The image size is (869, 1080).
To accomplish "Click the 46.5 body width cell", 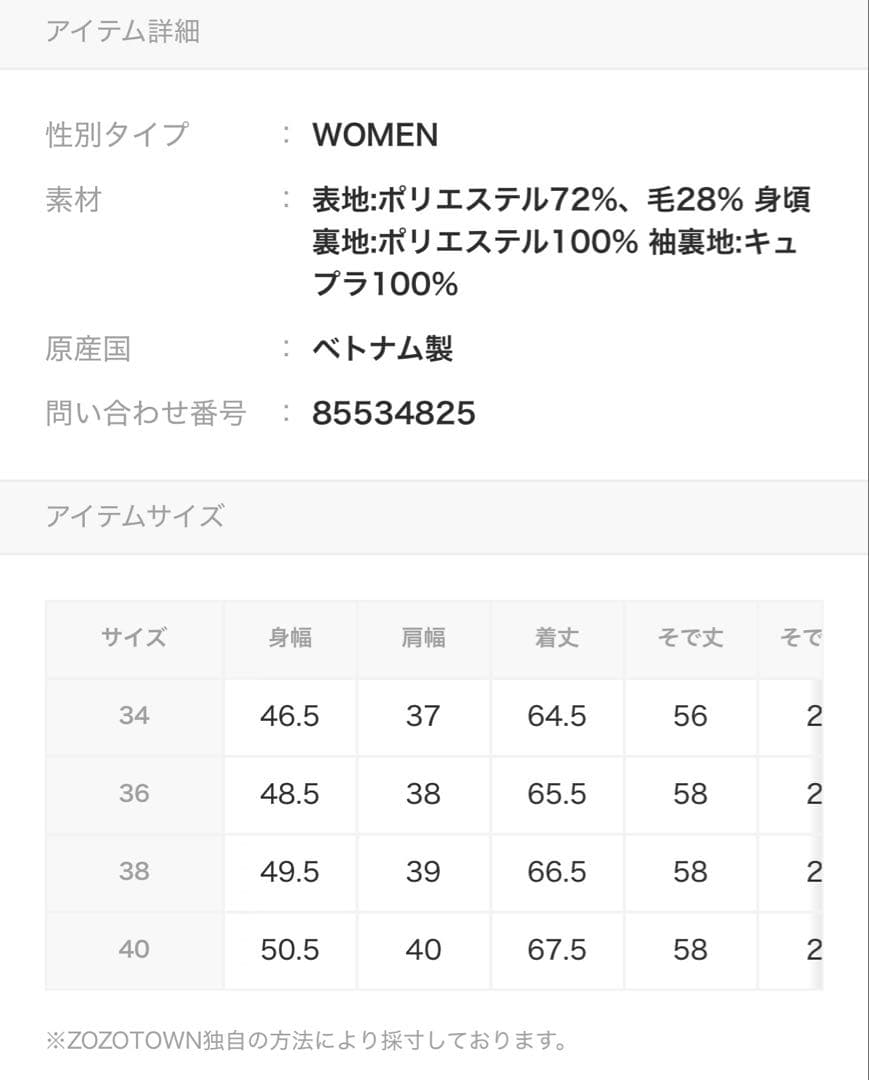I will (290, 716).
